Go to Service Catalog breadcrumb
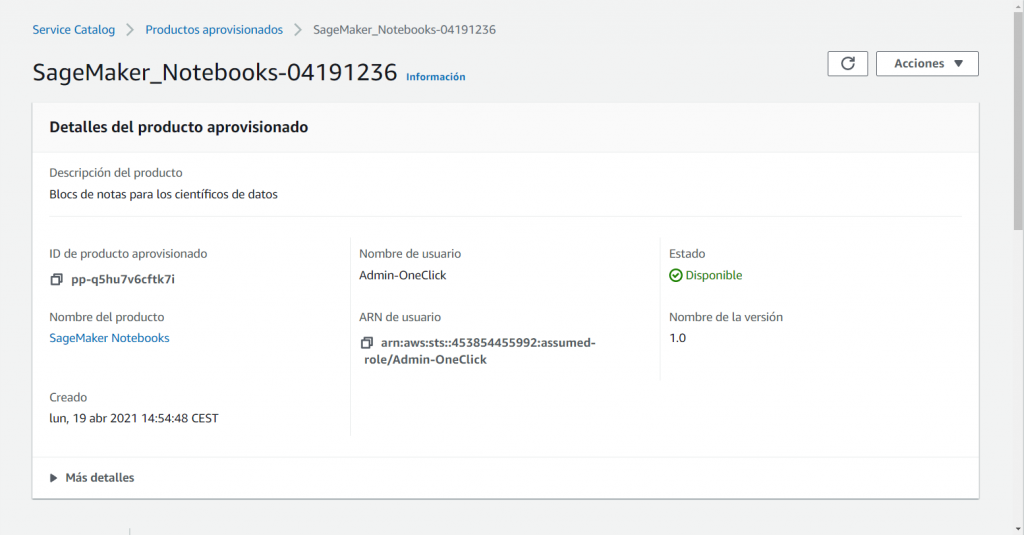 coord(74,29)
